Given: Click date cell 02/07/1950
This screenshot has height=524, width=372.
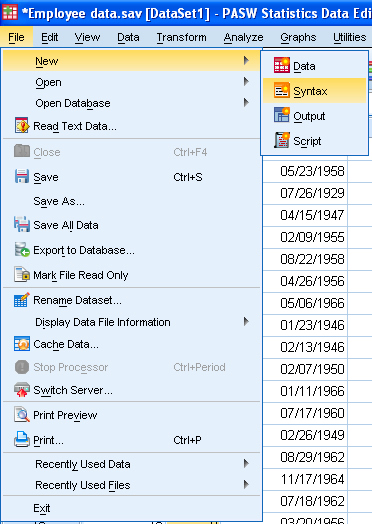Looking at the screenshot, I should click(x=305, y=369).
